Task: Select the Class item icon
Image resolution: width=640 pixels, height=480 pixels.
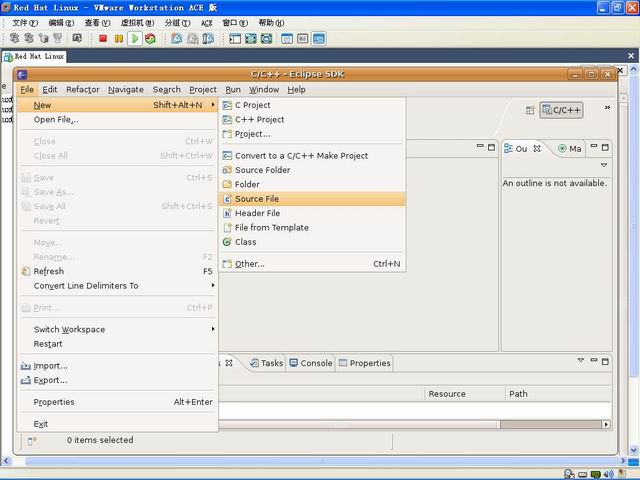Action: 227,242
